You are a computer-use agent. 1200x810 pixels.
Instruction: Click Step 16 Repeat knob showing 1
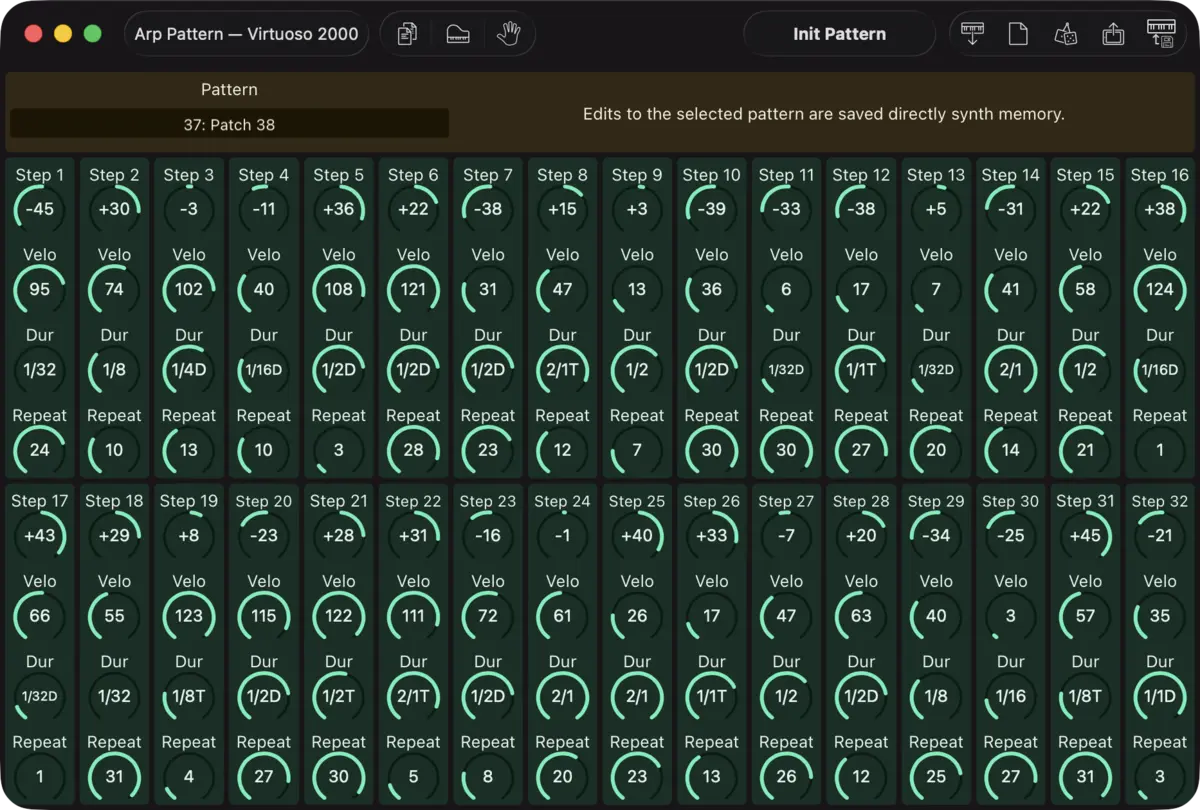tap(1160, 450)
